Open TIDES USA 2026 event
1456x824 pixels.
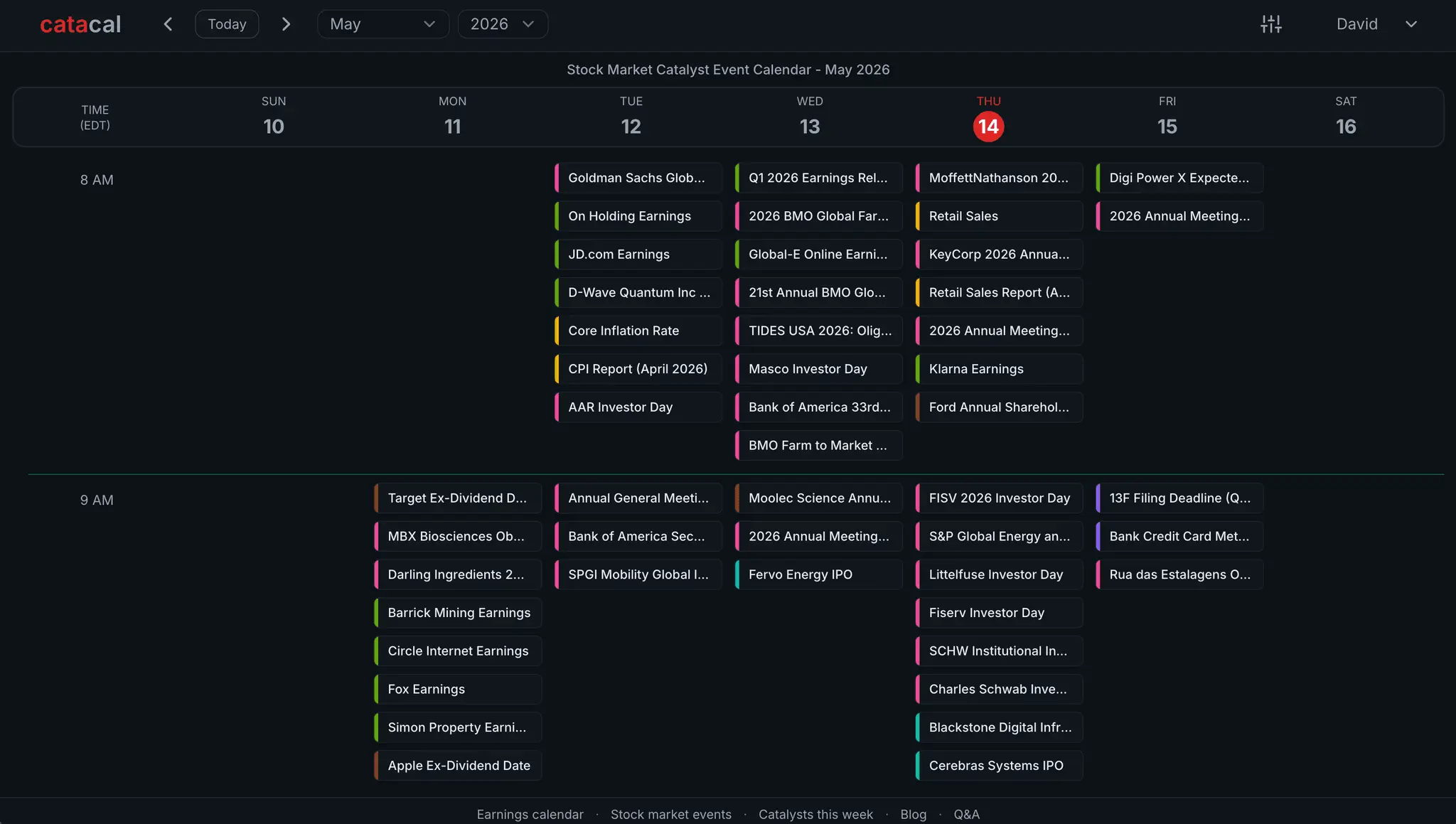click(819, 331)
